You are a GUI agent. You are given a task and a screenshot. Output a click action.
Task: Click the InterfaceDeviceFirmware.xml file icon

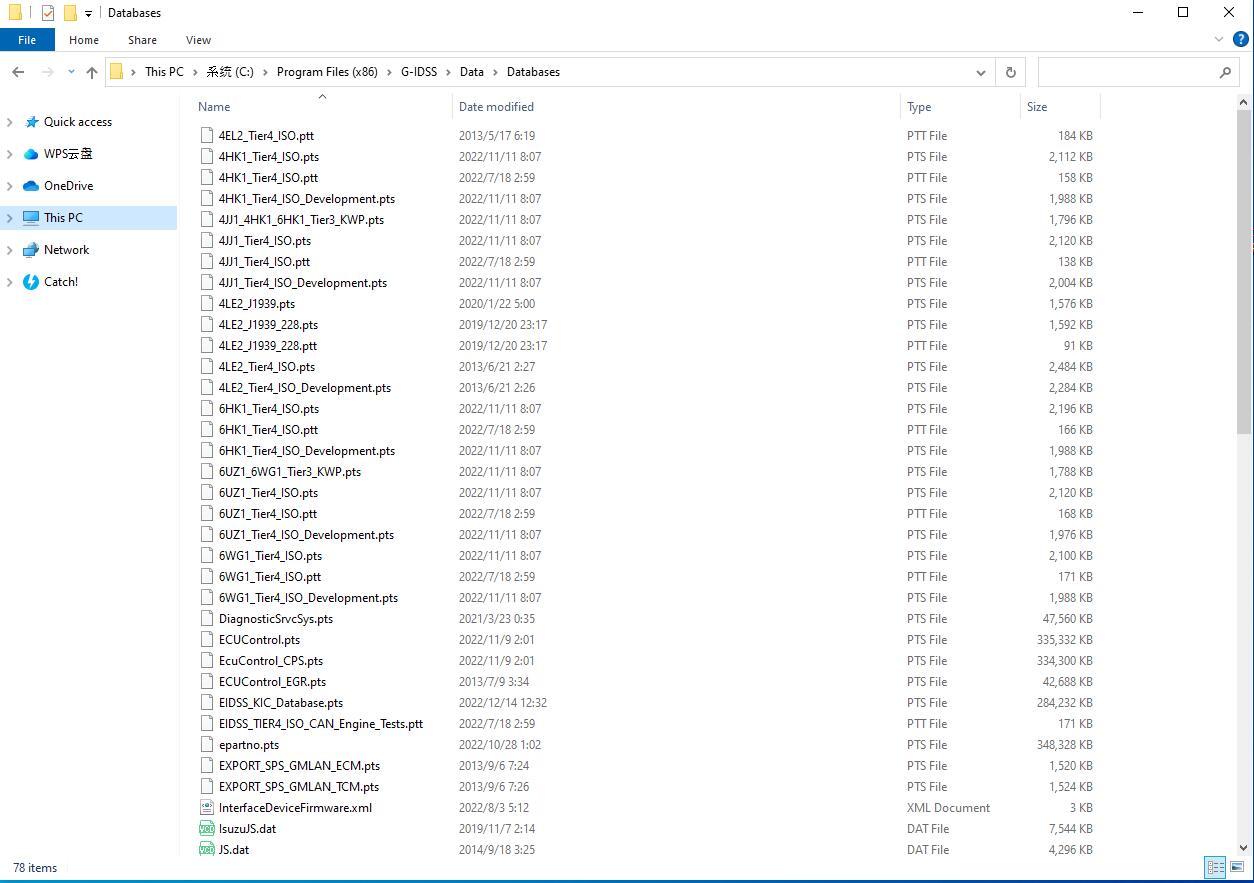207,808
